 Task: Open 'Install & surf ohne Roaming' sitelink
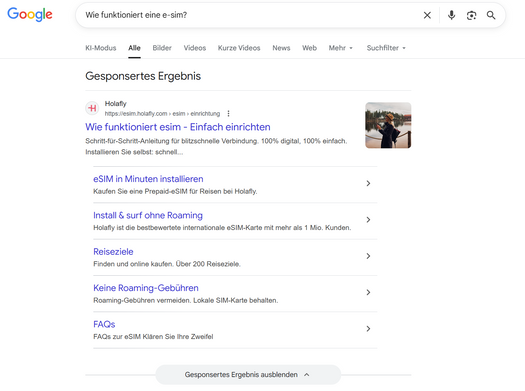(x=148, y=215)
